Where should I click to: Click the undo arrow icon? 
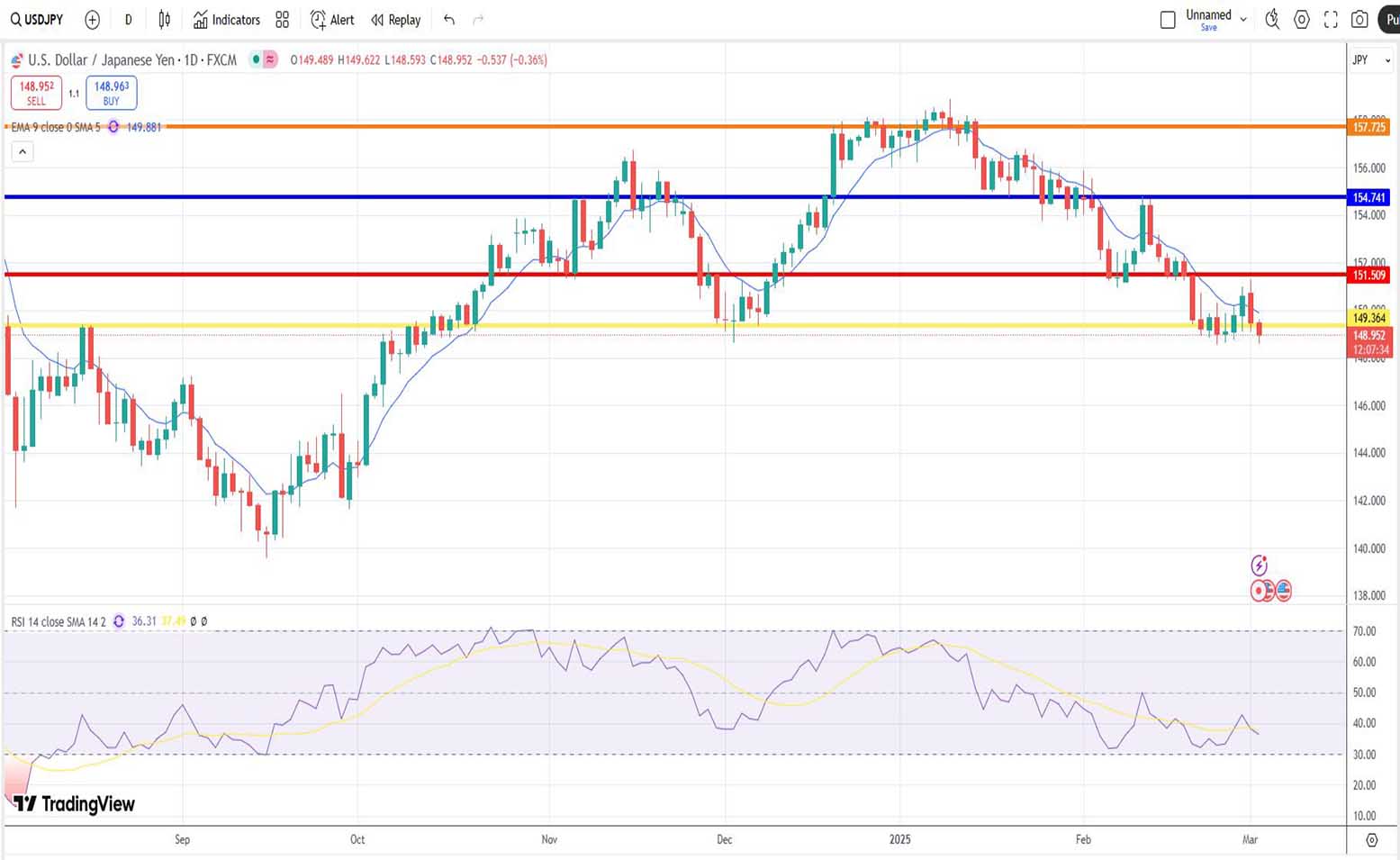pyautogui.click(x=449, y=19)
